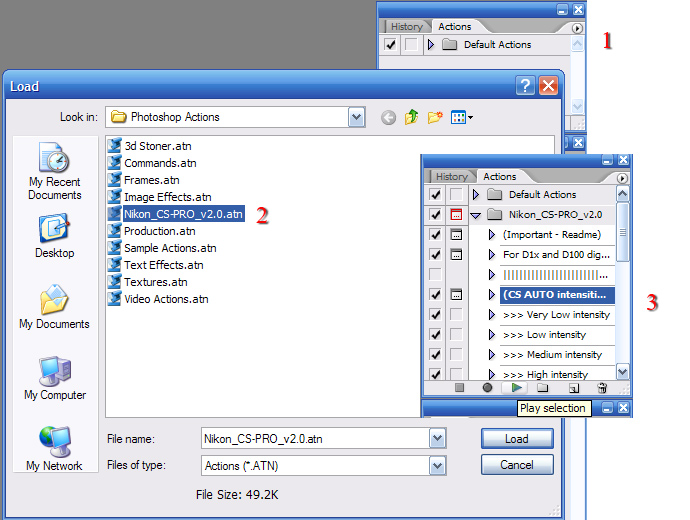The image size is (690, 520).
Task: Expand the High intensity action steps
Action: 492,374
